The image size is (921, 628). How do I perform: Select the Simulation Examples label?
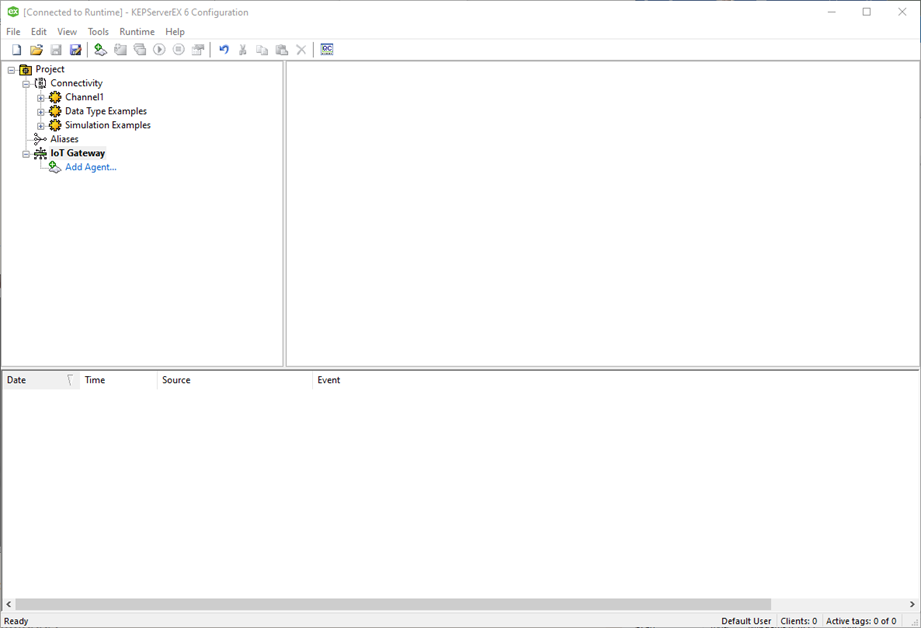point(107,126)
